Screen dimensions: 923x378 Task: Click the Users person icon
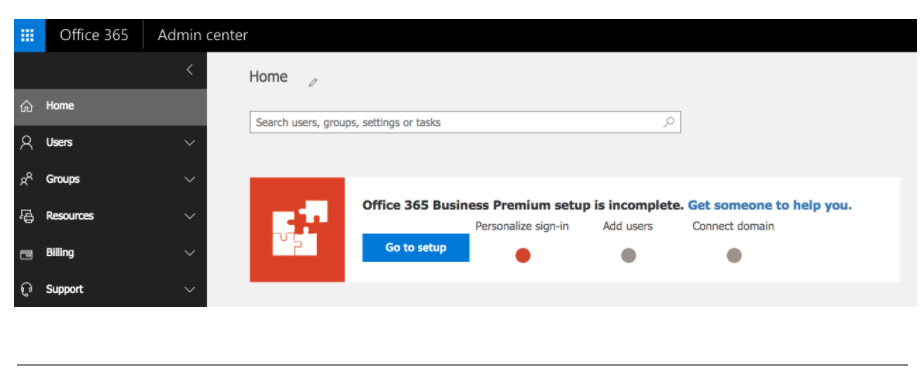(26, 142)
